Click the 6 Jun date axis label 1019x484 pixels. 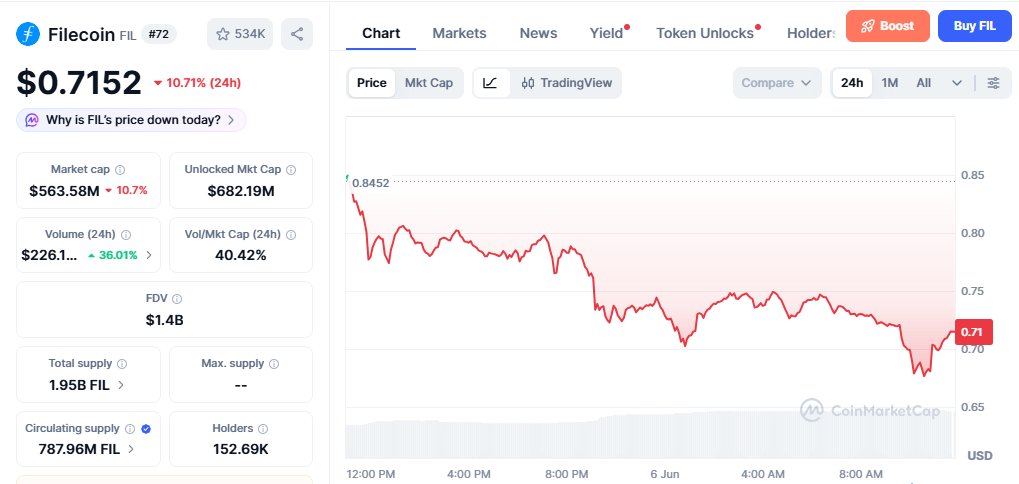[x=664, y=474]
